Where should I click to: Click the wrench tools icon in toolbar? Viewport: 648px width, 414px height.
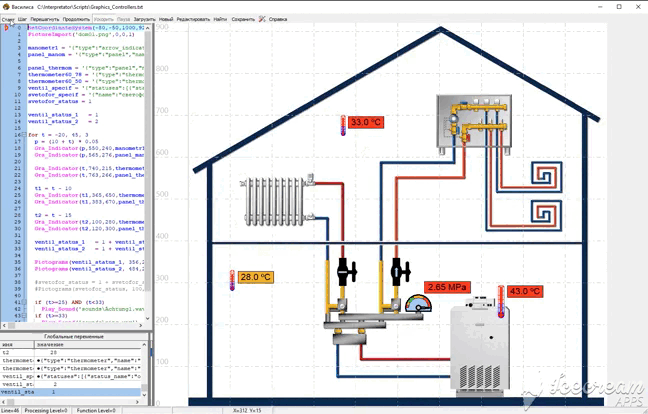tap(262, 19)
